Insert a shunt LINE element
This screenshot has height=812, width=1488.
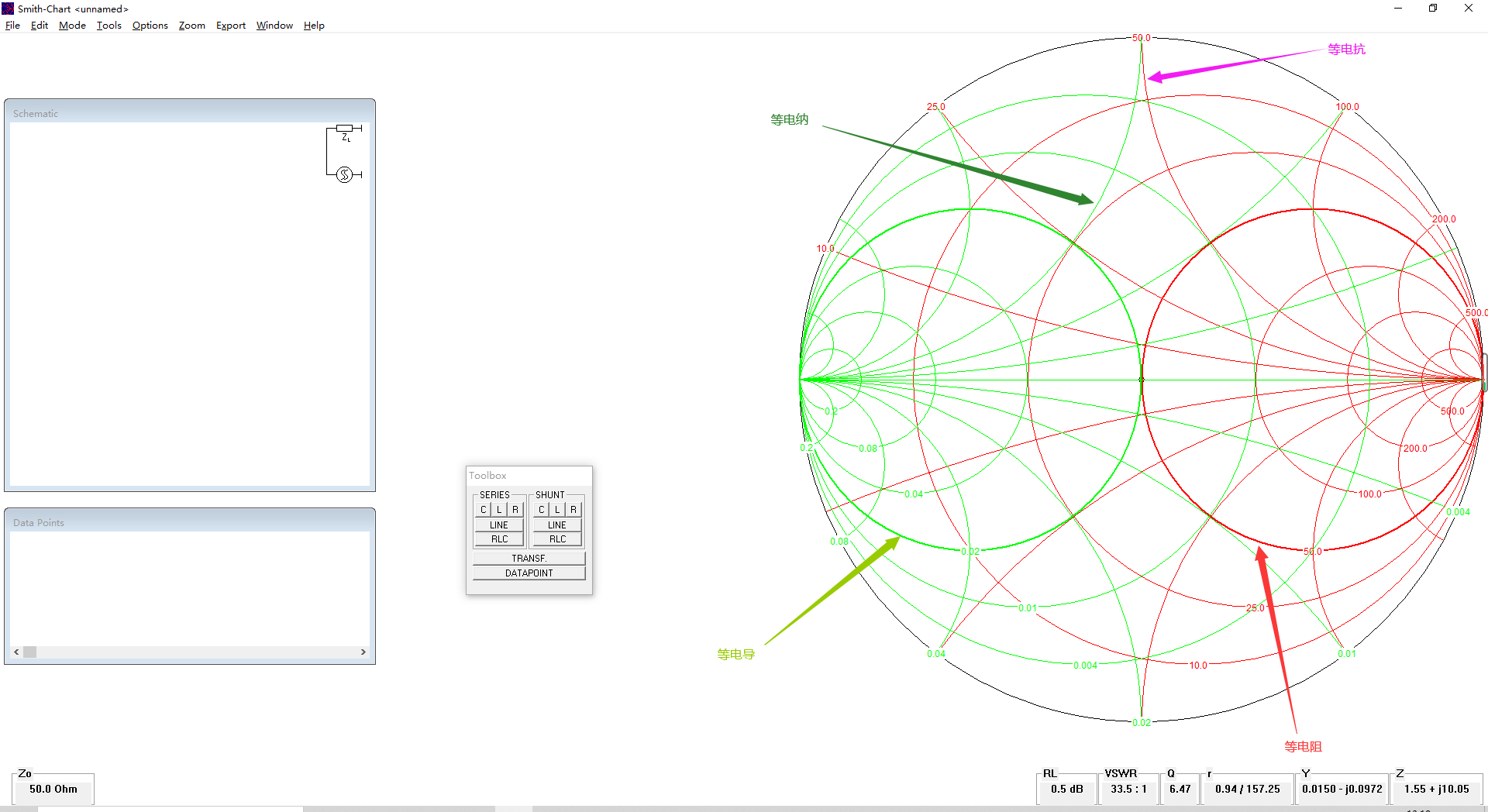point(557,525)
